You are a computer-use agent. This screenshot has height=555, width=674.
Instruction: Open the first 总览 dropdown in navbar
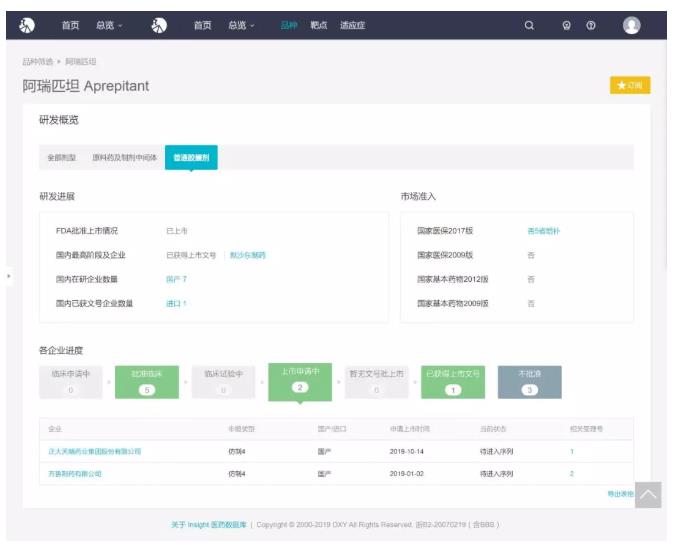pyautogui.click(x=109, y=25)
